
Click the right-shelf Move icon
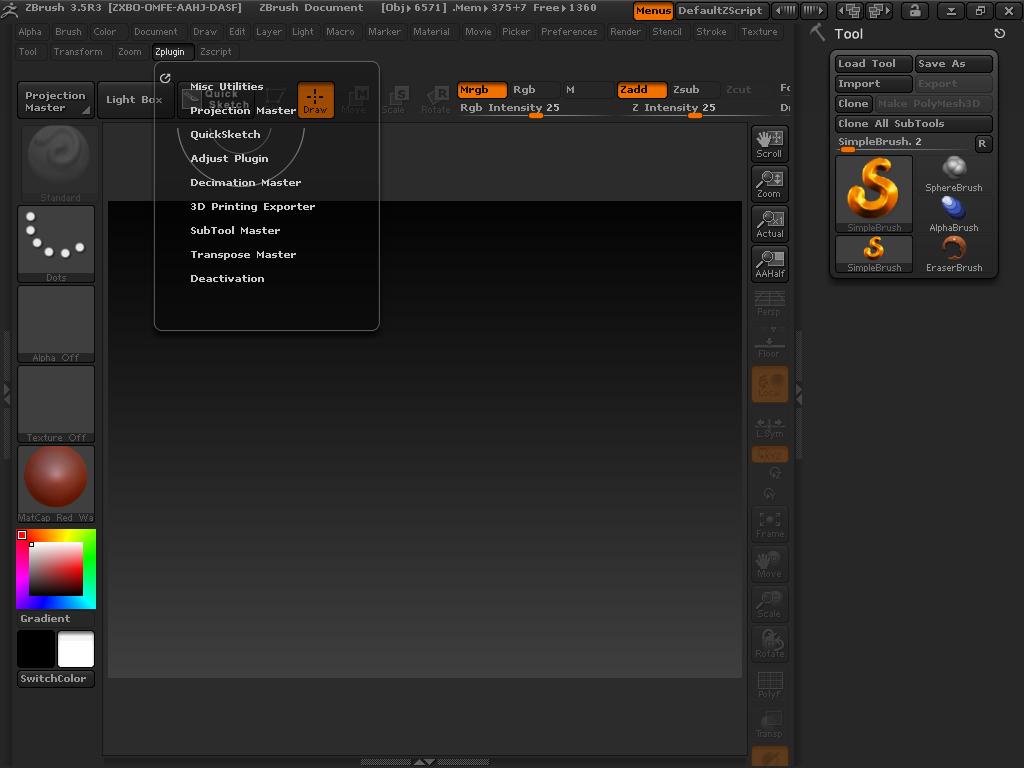point(769,564)
